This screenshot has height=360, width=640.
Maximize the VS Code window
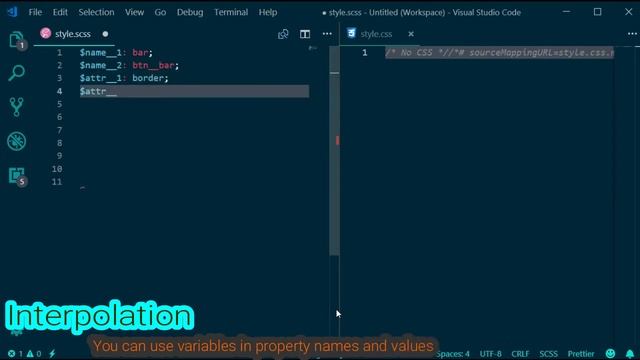598,12
